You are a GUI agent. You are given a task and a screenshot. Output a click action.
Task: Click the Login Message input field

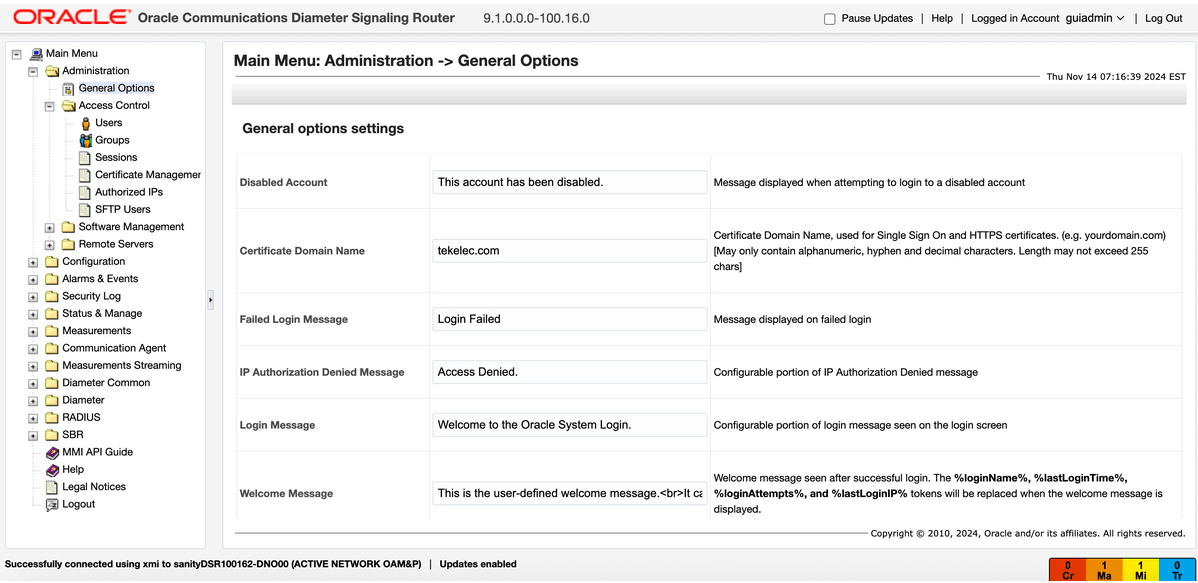pos(569,425)
